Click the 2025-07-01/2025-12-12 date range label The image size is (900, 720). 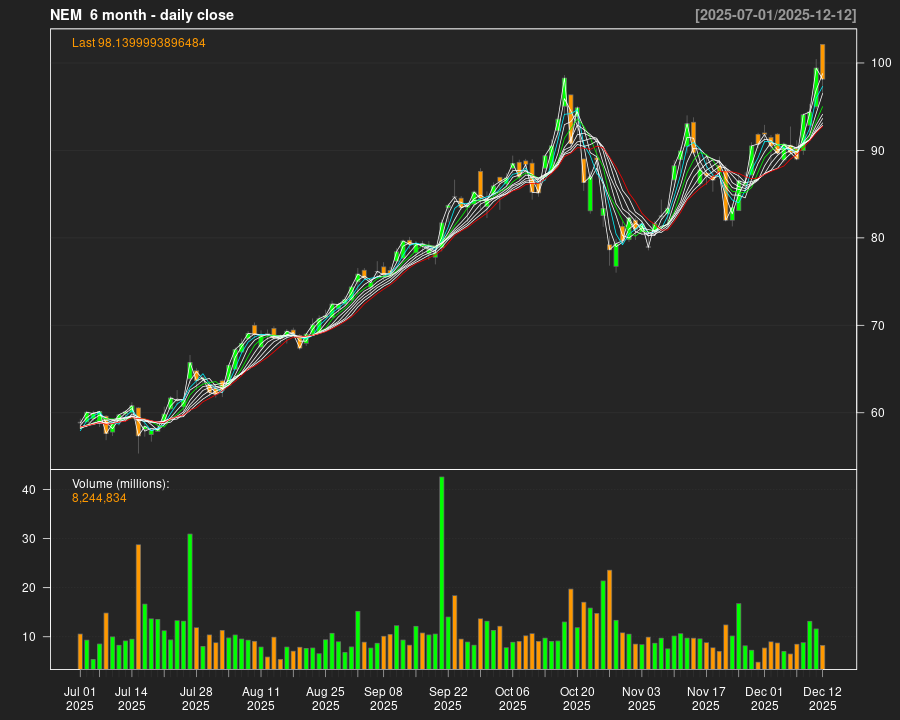[775, 15]
